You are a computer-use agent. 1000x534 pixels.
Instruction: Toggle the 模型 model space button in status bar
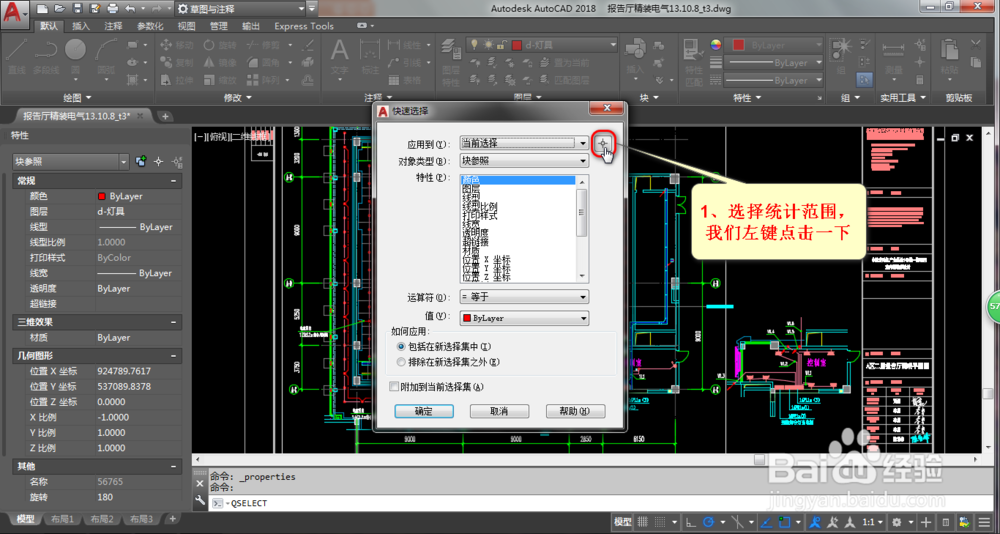tap(622, 521)
